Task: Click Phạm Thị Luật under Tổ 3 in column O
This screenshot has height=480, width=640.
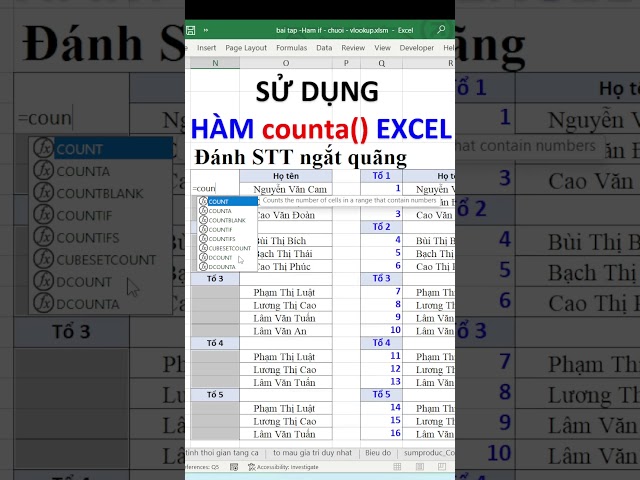Action: tap(286, 292)
